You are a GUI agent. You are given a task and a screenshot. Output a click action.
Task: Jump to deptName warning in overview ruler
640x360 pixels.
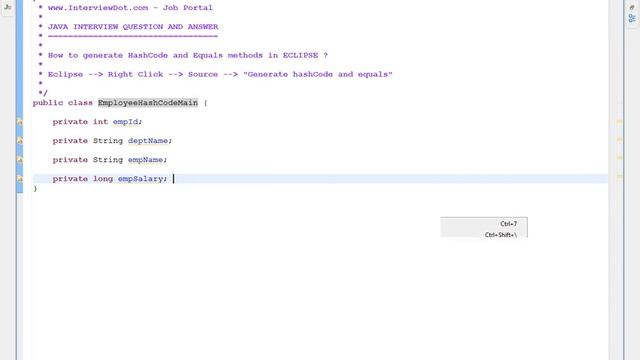pyautogui.click(x=619, y=139)
